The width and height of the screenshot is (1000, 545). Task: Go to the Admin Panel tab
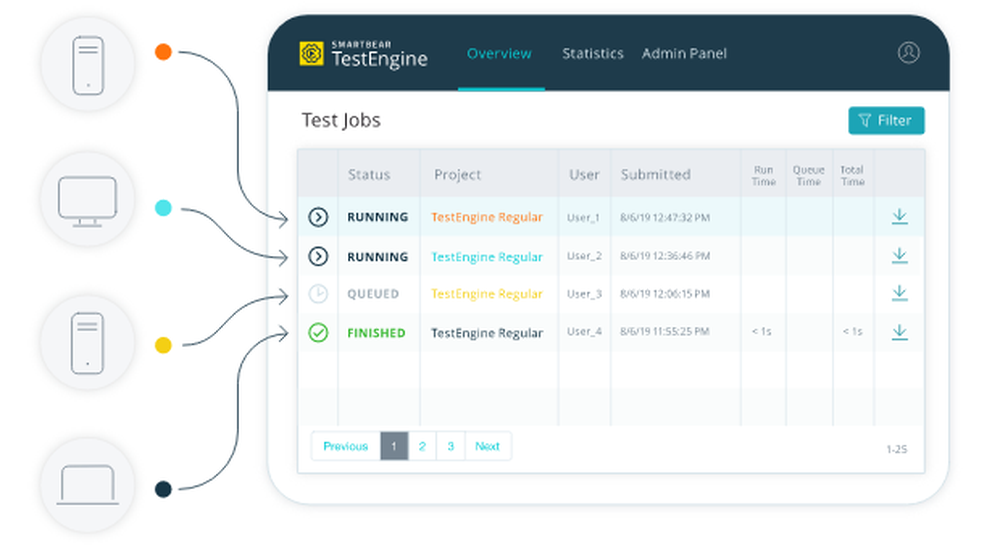(x=684, y=54)
